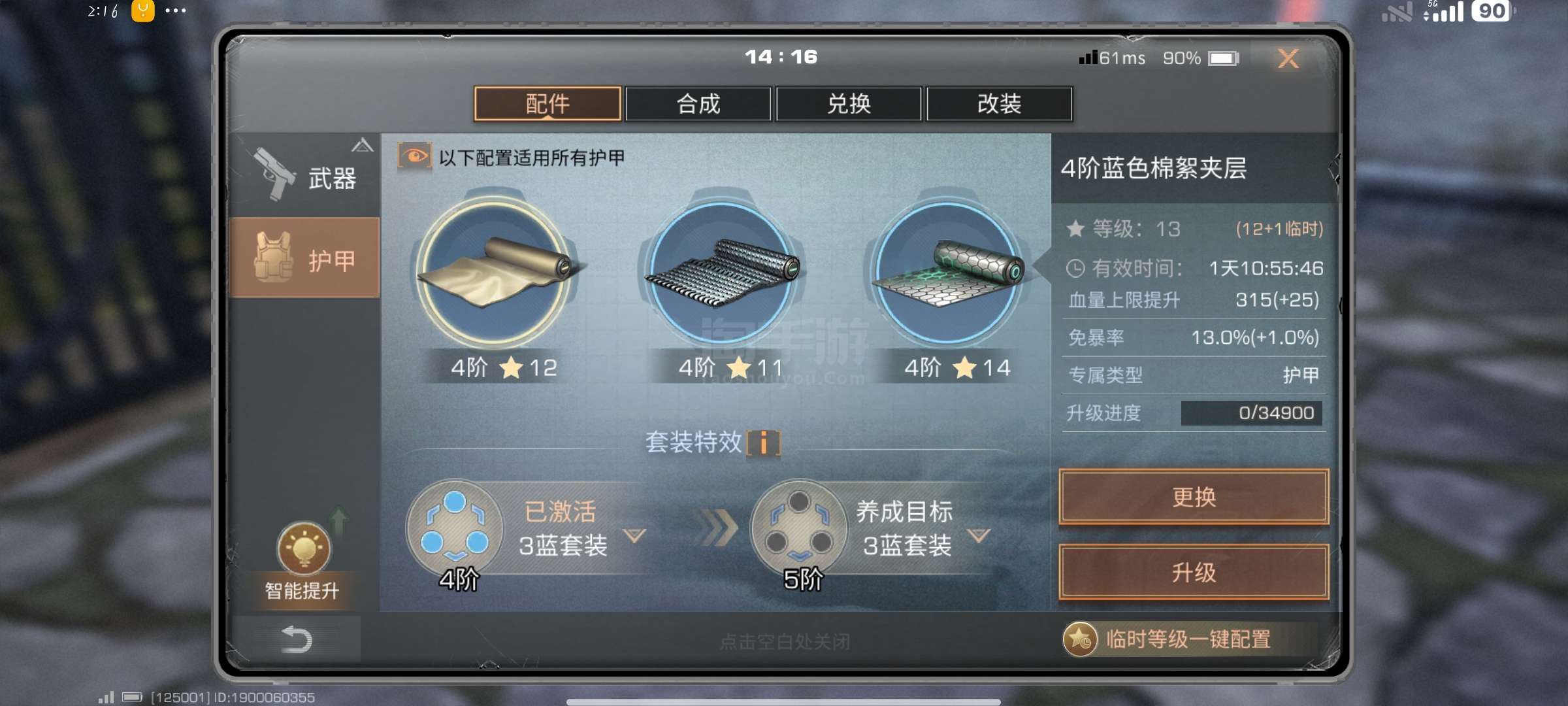This screenshot has height=706, width=1568.
Task: Click the upgrade progress bar 0/34900
Action: (x=1251, y=413)
